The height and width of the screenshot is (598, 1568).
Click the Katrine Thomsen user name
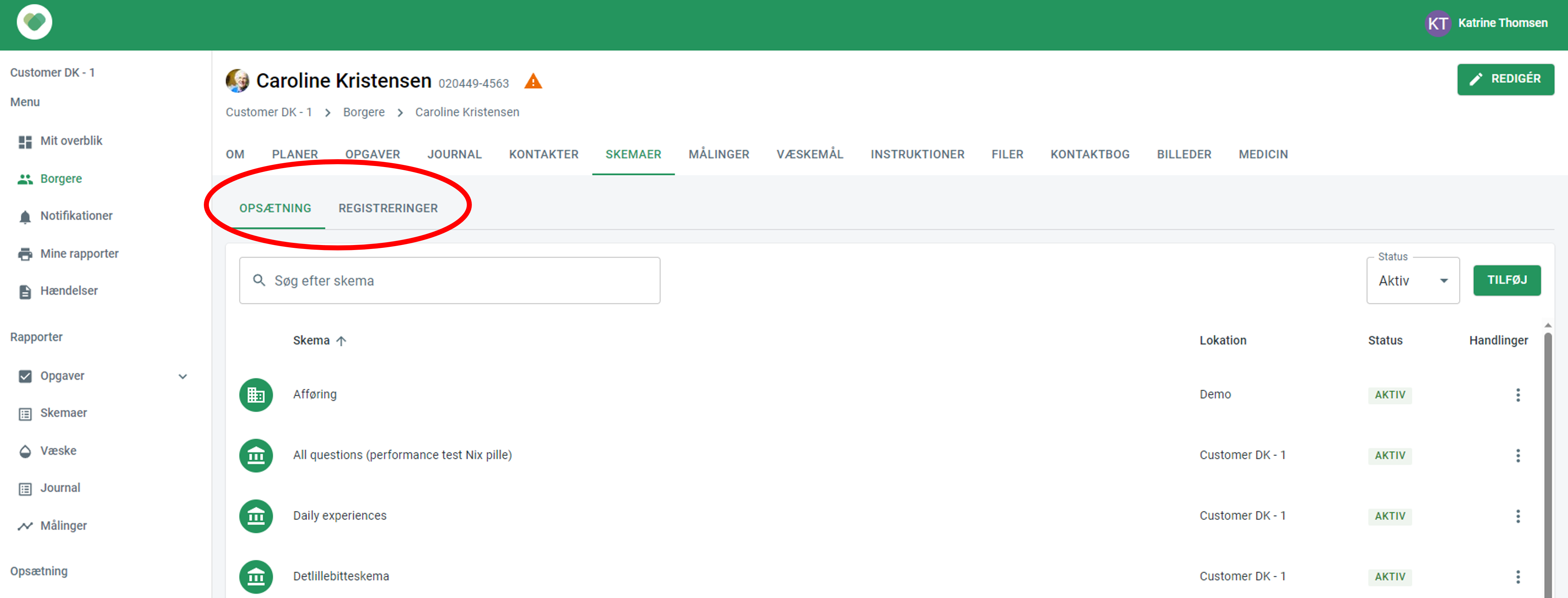click(x=1502, y=23)
